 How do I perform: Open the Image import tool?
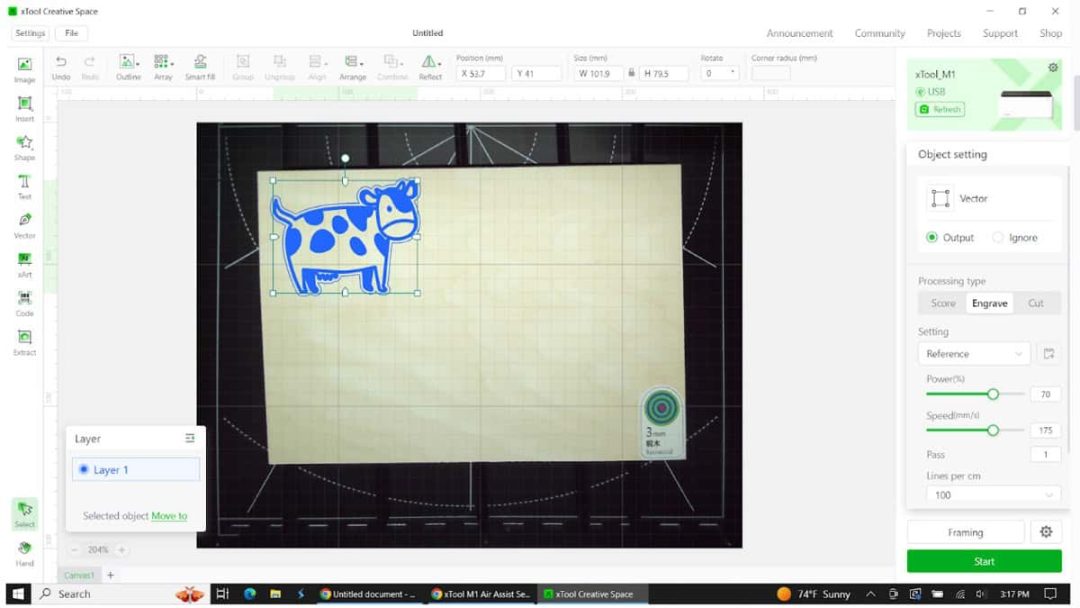(24, 68)
